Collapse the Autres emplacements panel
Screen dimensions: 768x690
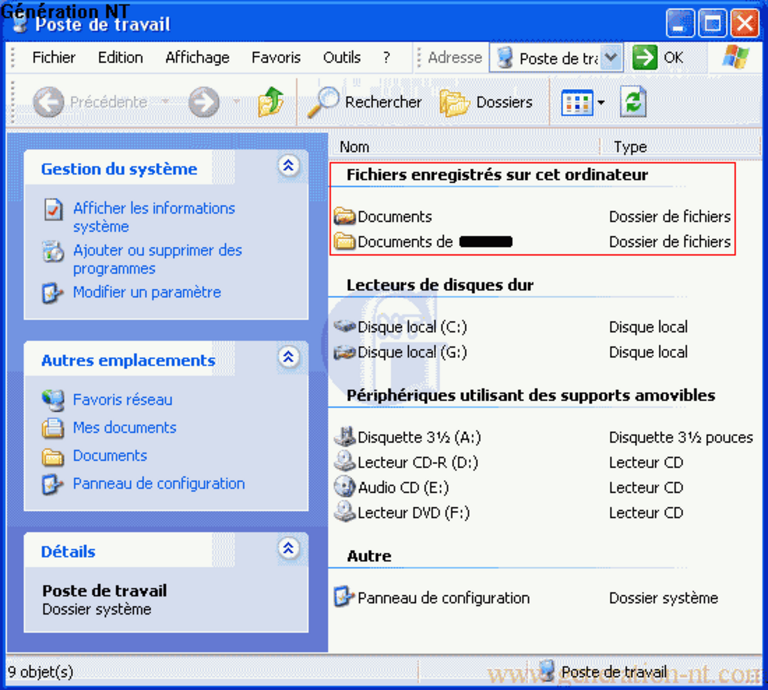click(x=288, y=357)
